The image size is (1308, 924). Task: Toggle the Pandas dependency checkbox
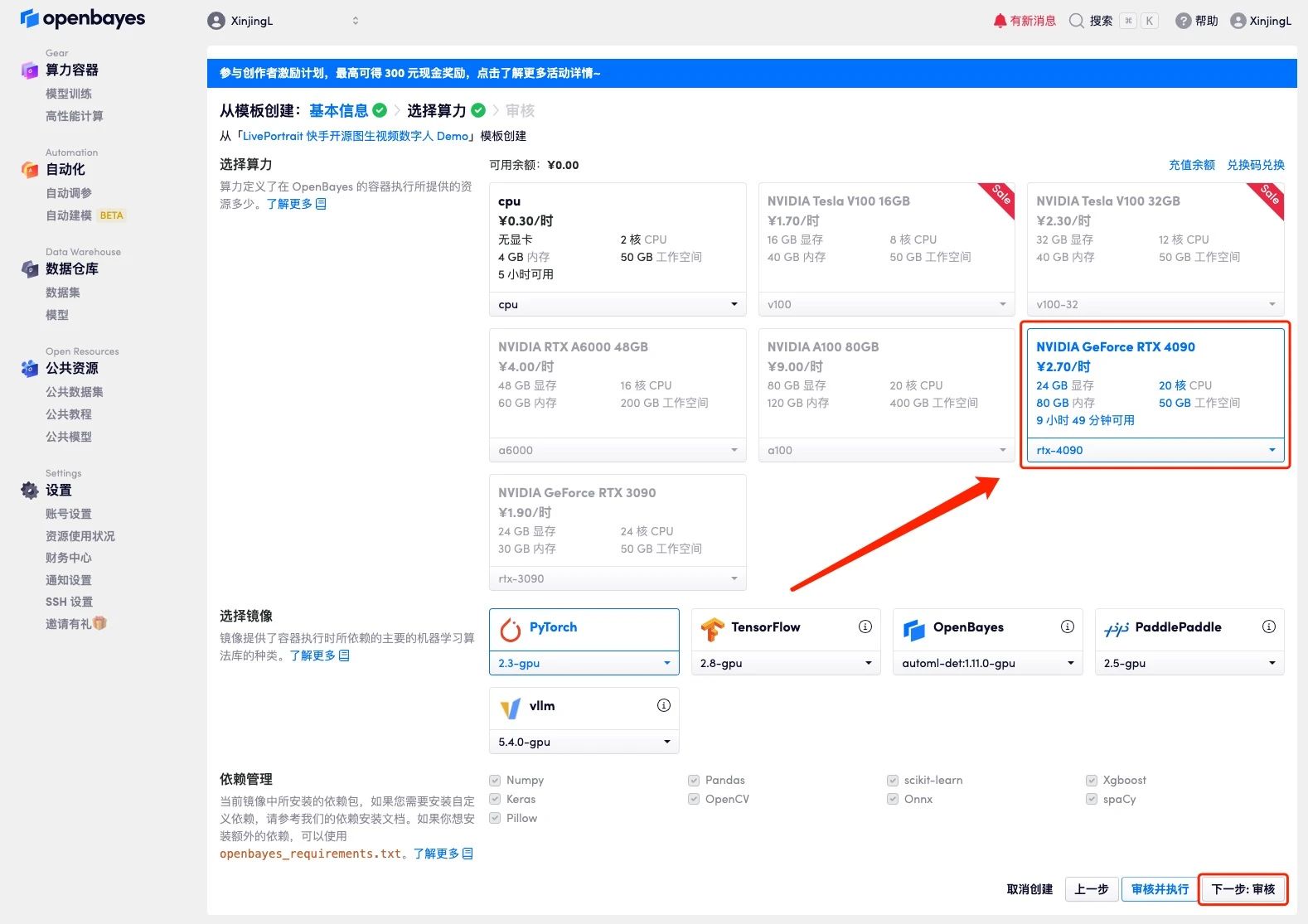click(x=694, y=780)
